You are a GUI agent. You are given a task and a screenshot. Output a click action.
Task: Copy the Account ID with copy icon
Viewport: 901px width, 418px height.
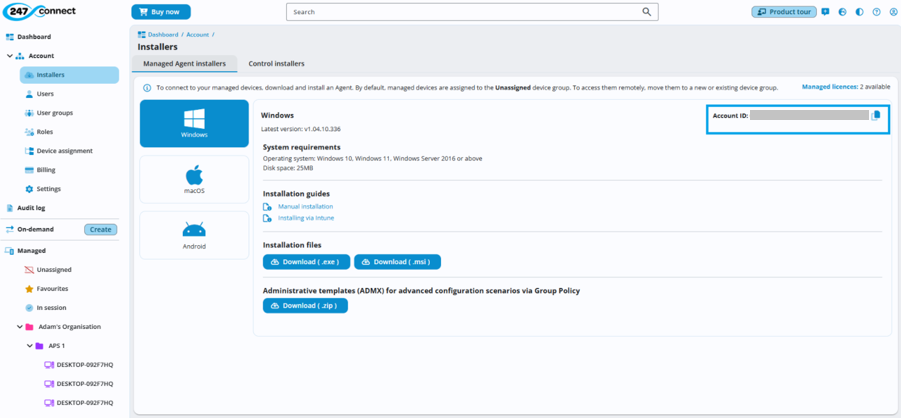coord(876,116)
